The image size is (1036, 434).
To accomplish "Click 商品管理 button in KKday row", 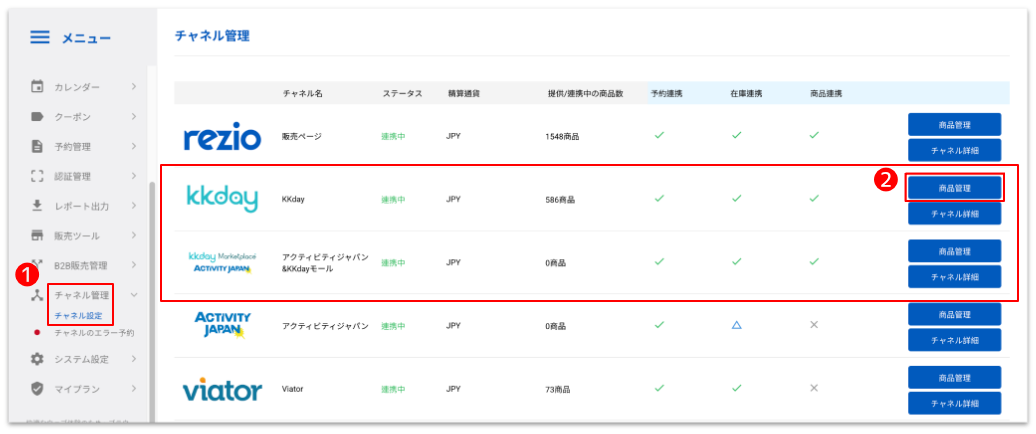I will click(x=954, y=188).
